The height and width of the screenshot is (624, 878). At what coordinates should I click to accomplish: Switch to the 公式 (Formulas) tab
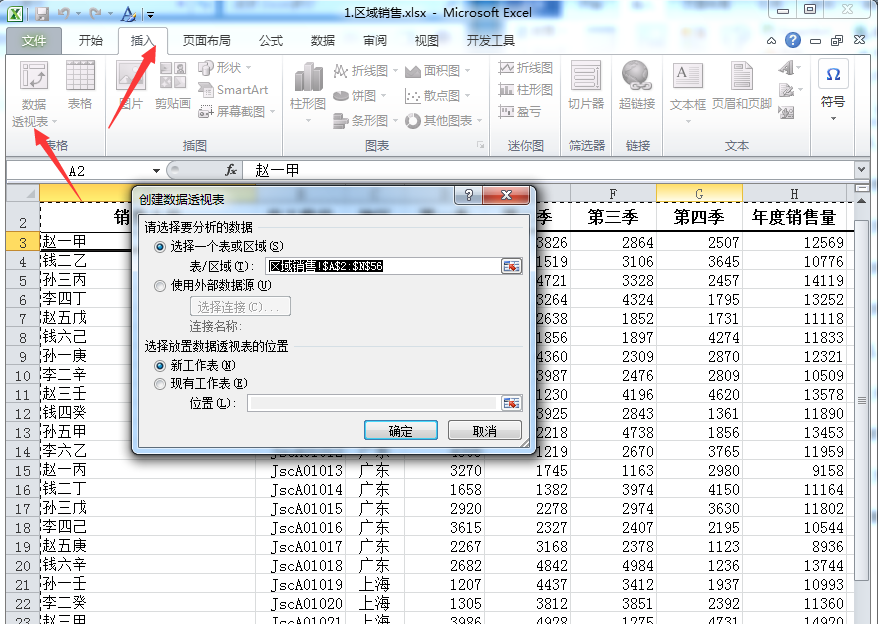[271, 41]
